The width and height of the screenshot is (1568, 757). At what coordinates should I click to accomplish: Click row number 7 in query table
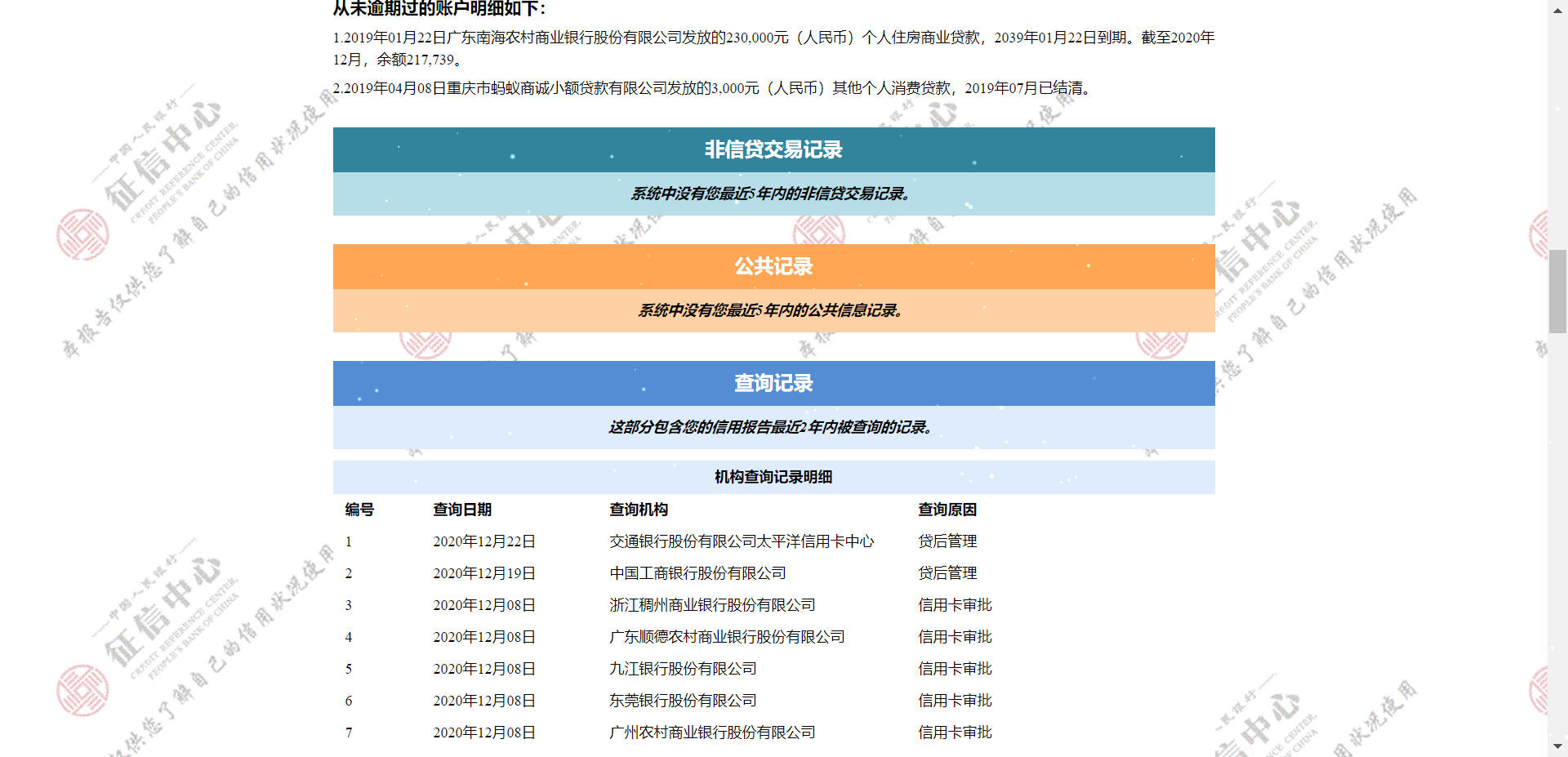[x=349, y=733]
